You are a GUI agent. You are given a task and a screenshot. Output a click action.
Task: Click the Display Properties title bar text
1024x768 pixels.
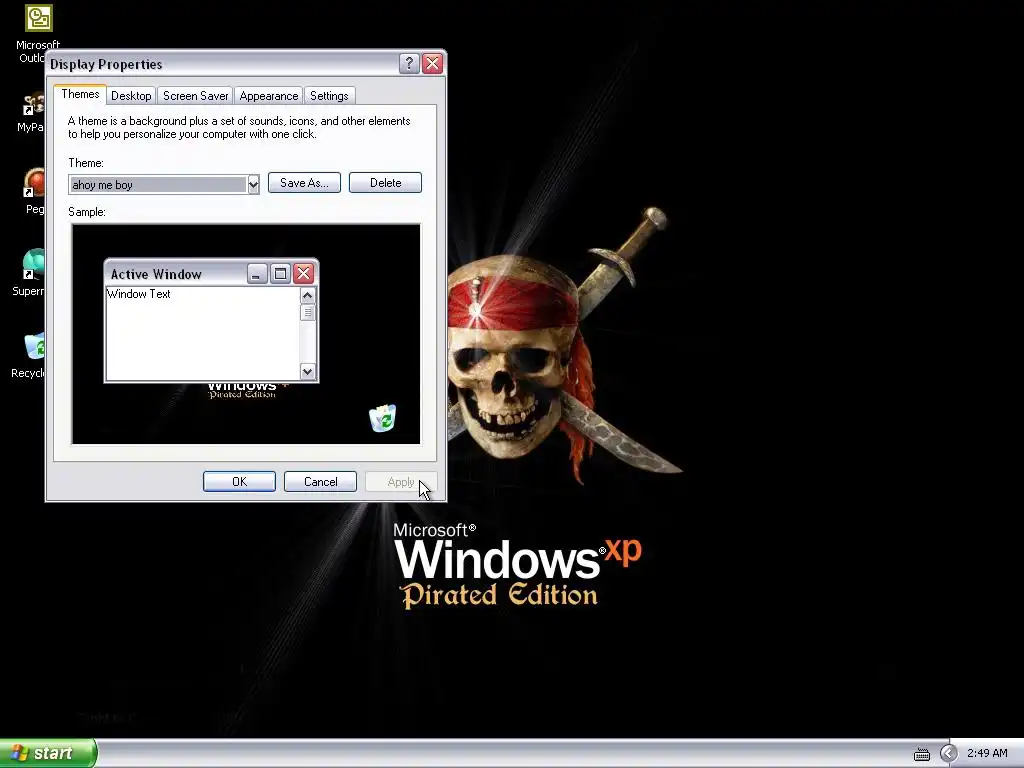point(106,64)
